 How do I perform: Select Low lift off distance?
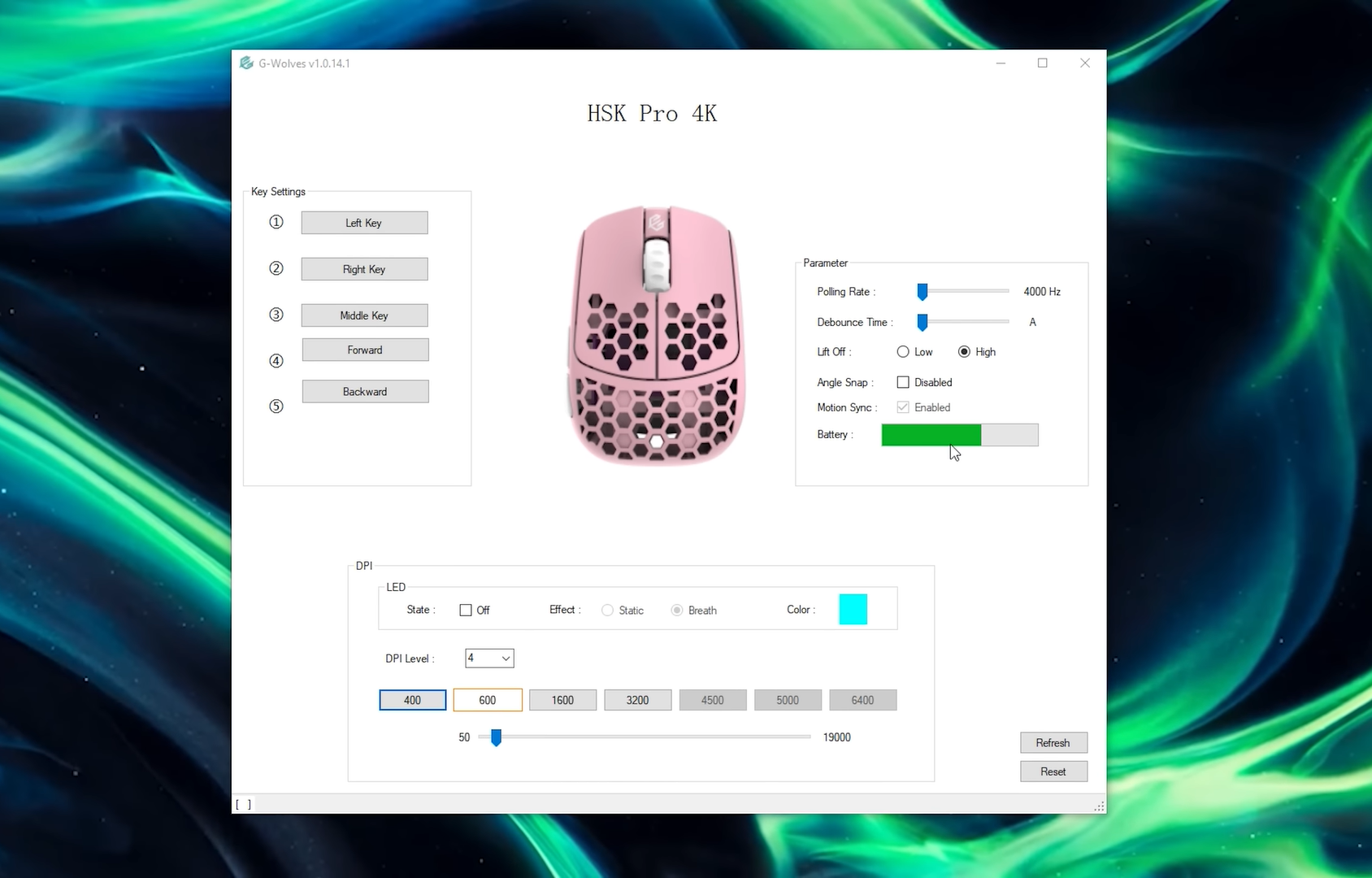coord(903,352)
